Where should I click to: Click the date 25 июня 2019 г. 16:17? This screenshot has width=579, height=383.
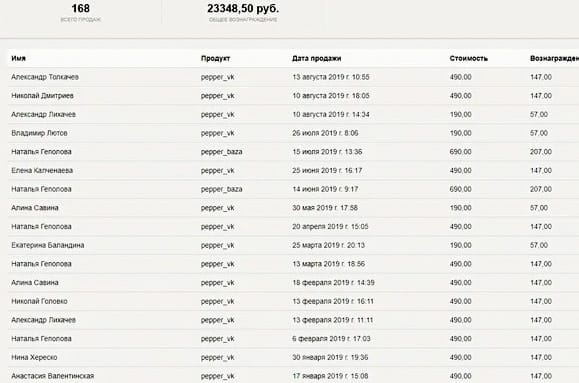(327, 171)
